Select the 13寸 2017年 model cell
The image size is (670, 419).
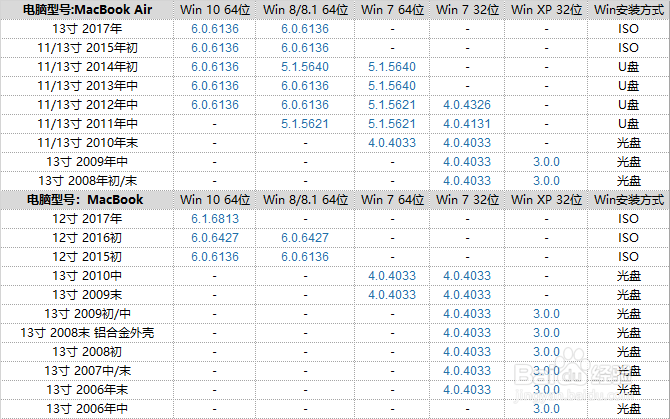point(87,29)
